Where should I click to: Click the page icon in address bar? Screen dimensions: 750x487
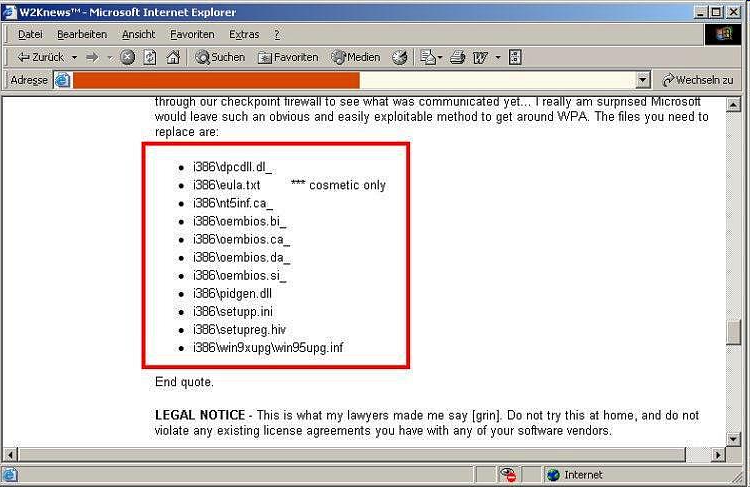pyautogui.click(x=63, y=80)
